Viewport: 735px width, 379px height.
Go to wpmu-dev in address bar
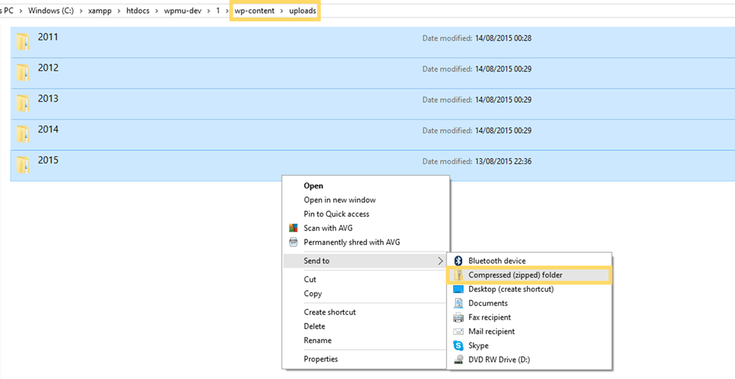pyautogui.click(x=182, y=10)
